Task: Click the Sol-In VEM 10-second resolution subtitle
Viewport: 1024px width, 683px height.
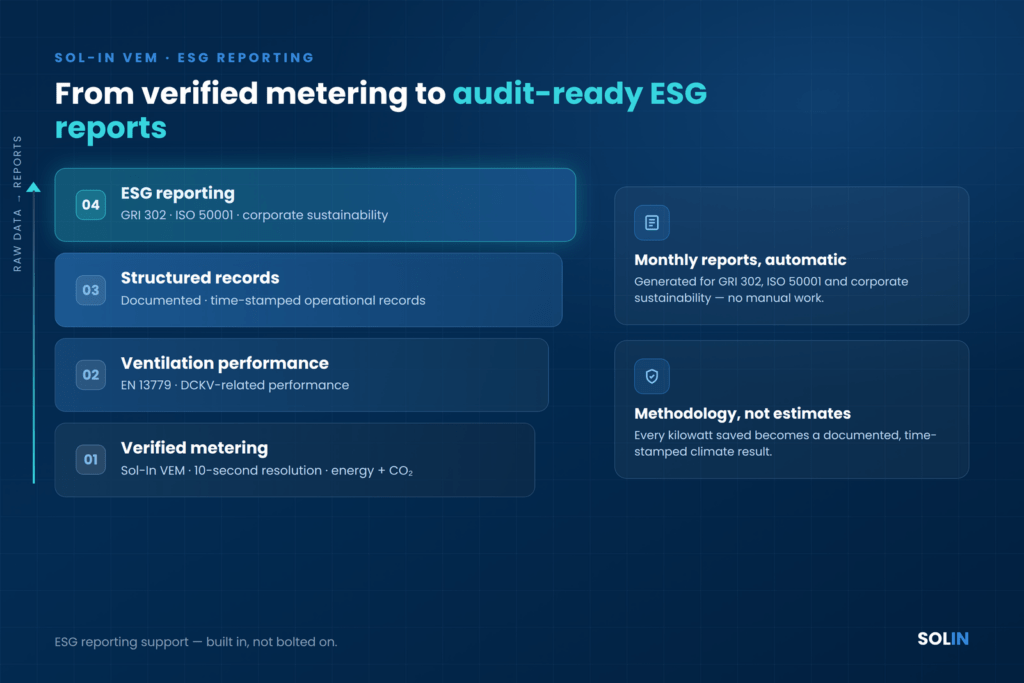Action: click(x=266, y=470)
